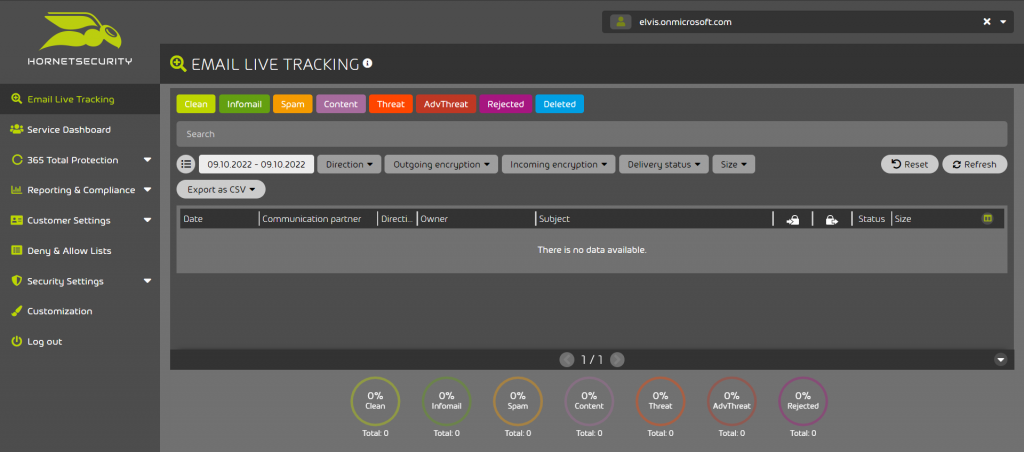The width and height of the screenshot is (1024, 452).
Task: Open the Outgoing encryption dropdown
Action: pos(441,164)
